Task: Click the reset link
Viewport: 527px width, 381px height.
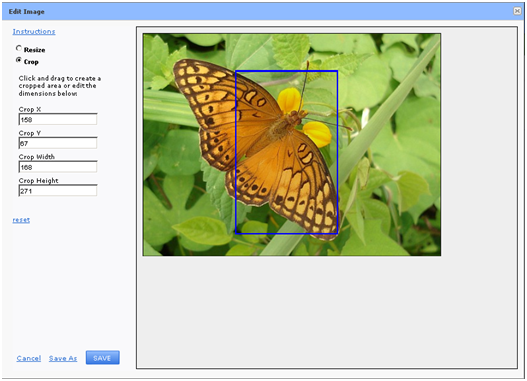Action: tap(21, 220)
